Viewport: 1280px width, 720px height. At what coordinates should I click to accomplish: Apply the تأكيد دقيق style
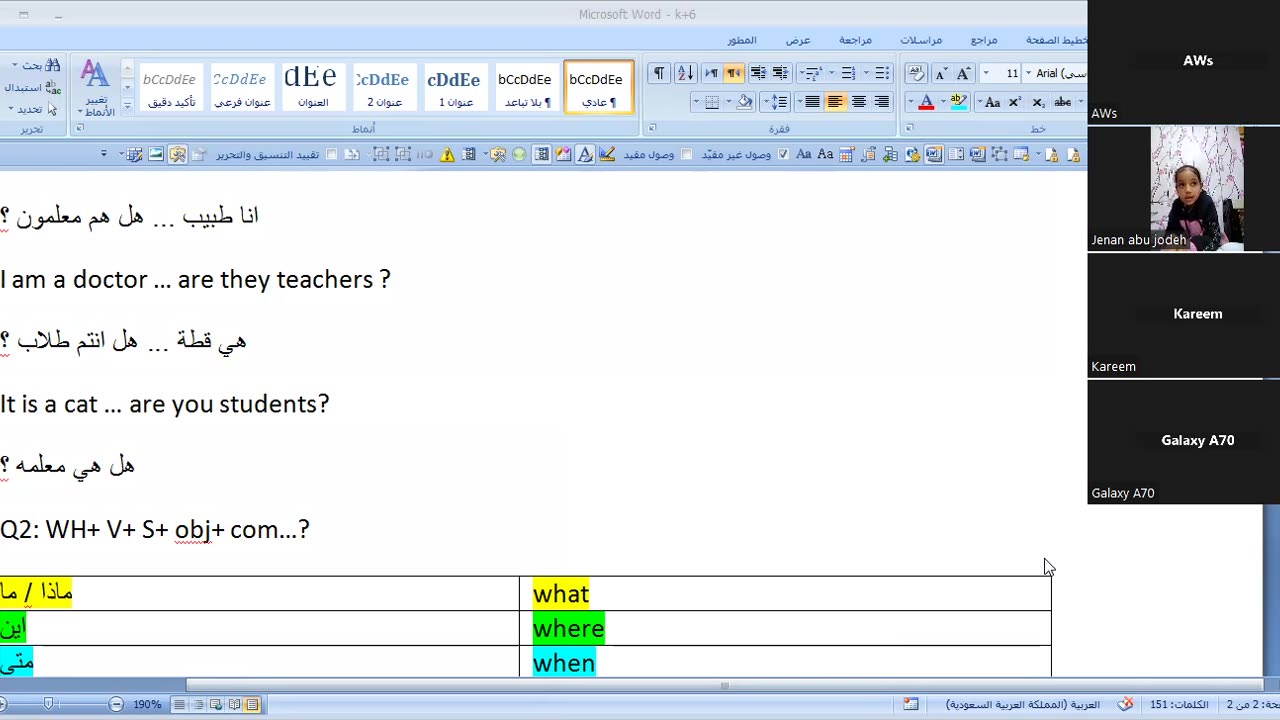[170, 87]
